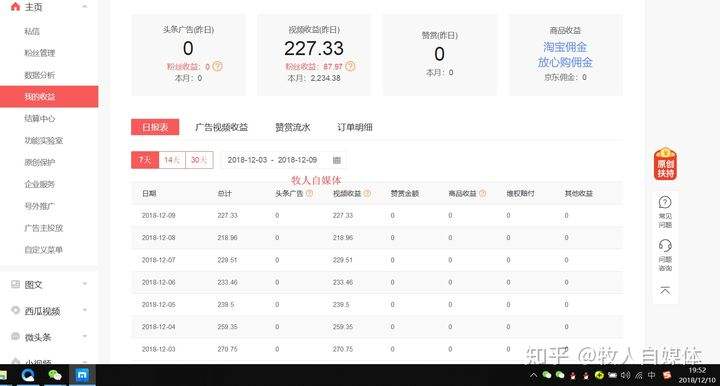Click the 2018-12-09 date cell
Image resolution: width=720 pixels, height=386 pixels.
tap(158, 215)
